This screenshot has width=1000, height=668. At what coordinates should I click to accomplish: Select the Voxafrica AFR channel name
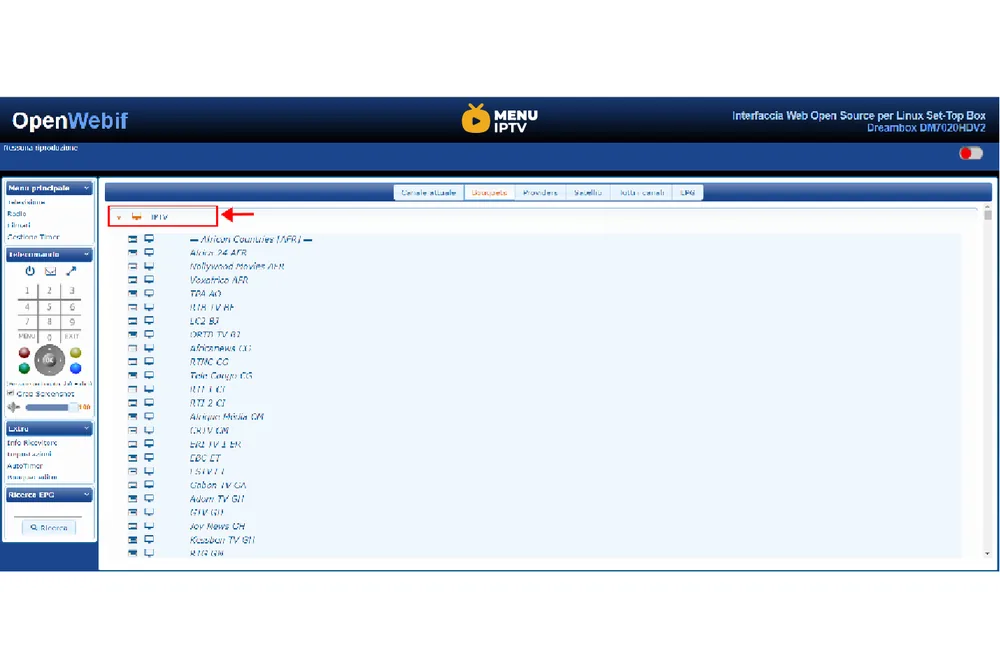click(219, 280)
